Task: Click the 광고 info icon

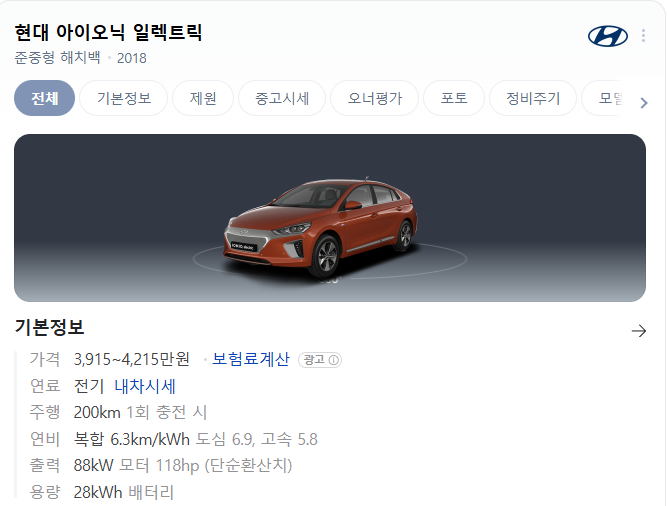Action: [334, 360]
